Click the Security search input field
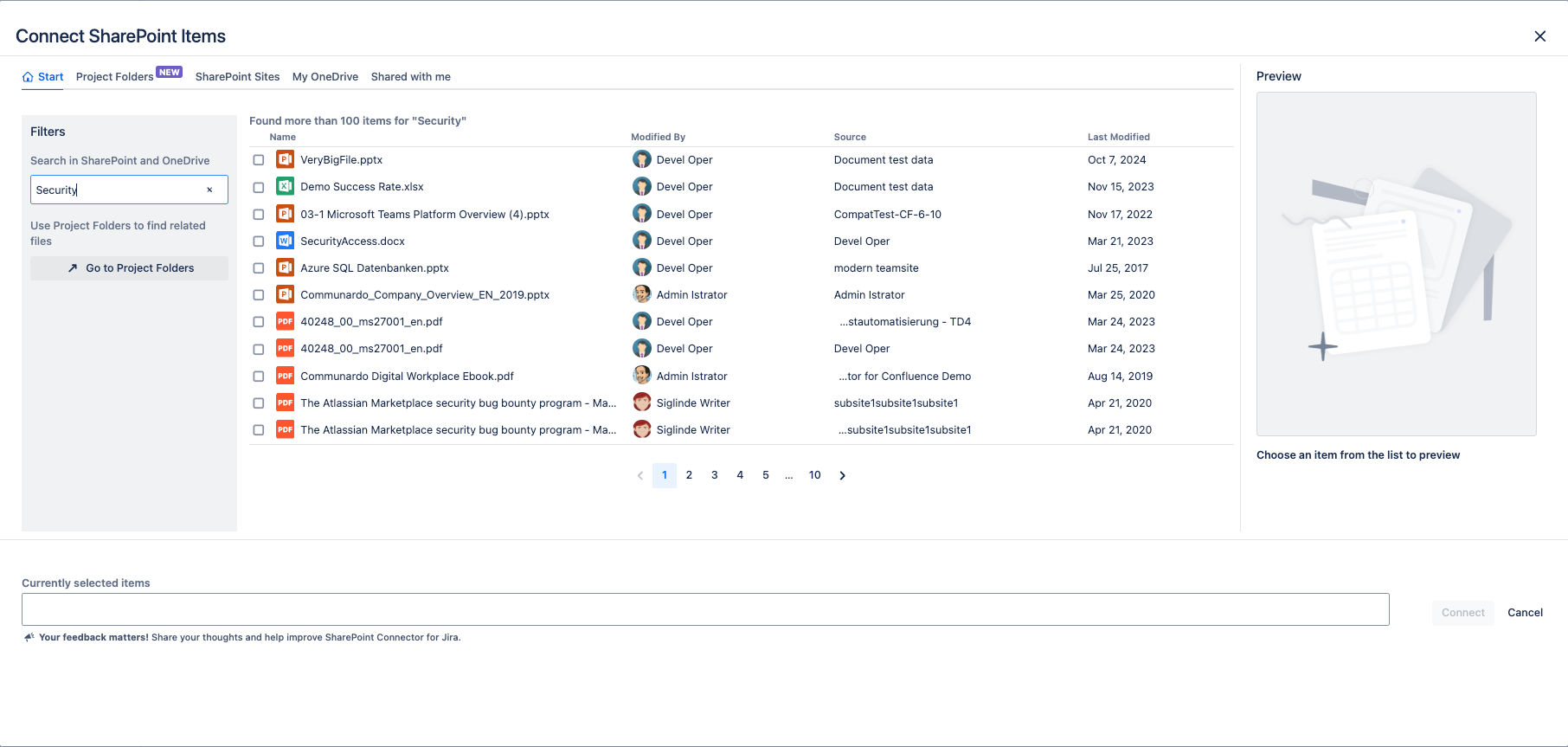This screenshot has width=1568, height=747. 117,190
